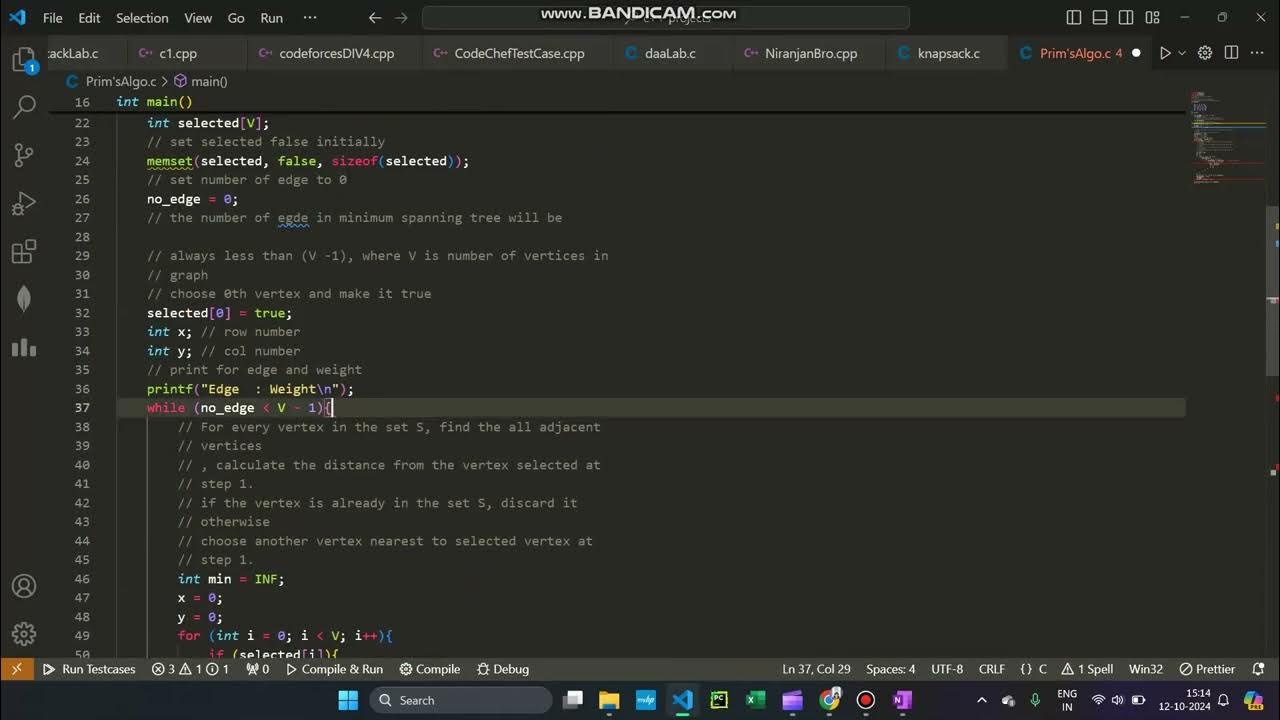
Task: Open the editor title bar gear settings icon
Action: point(1205,53)
